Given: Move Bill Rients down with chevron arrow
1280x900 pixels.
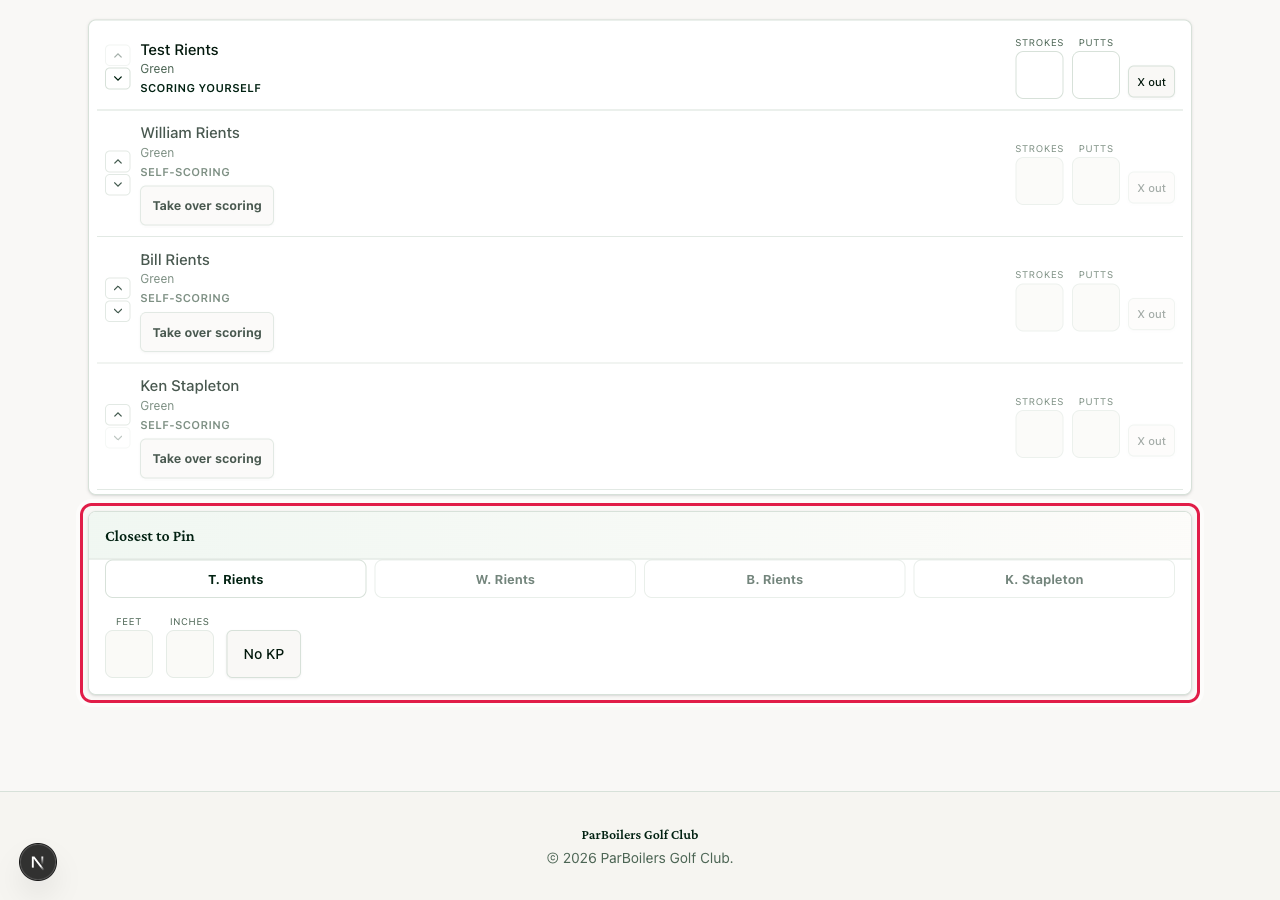Looking at the screenshot, I should click(x=118, y=310).
